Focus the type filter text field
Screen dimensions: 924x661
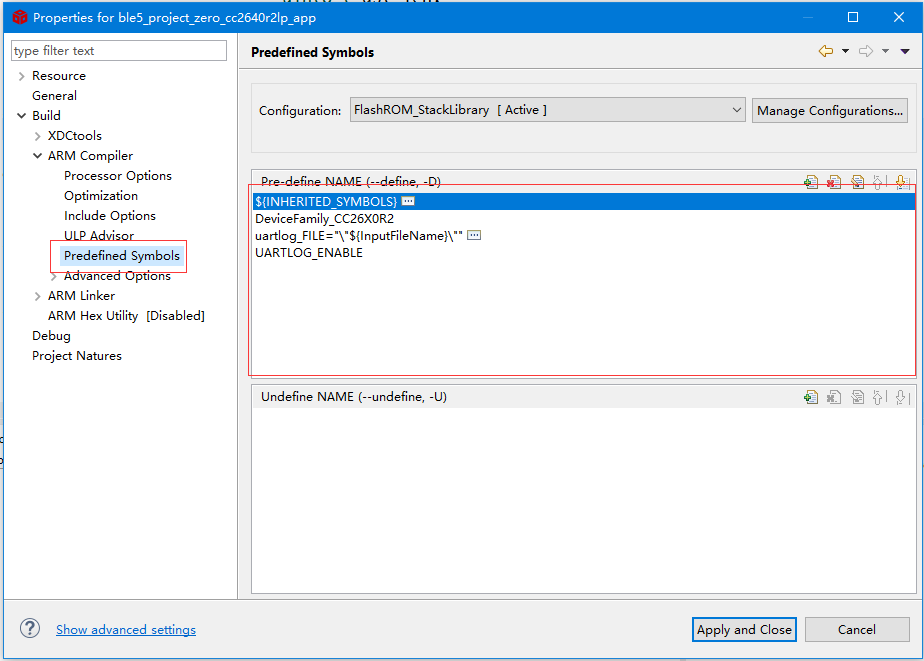click(118, 51)
